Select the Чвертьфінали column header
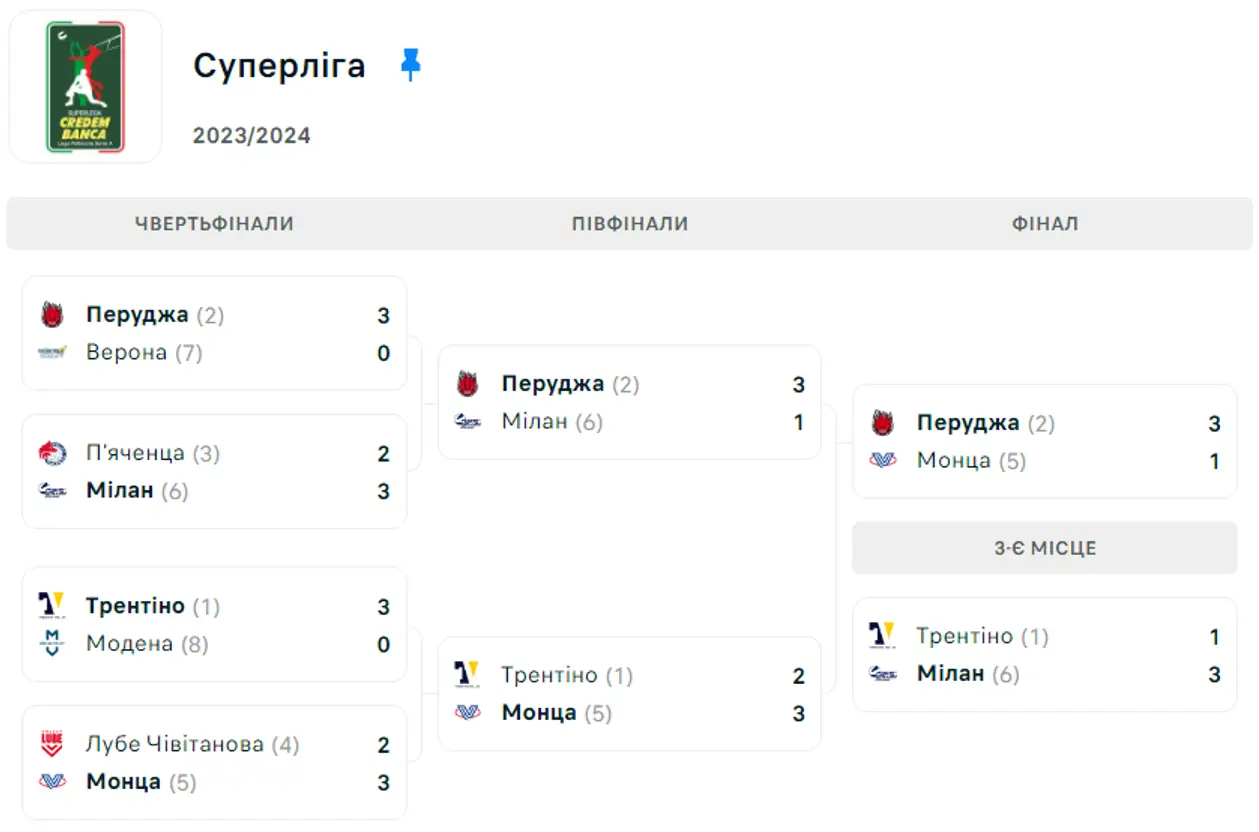The width and height of the screenshot is (1259, 832). click(x=214, y=224)
